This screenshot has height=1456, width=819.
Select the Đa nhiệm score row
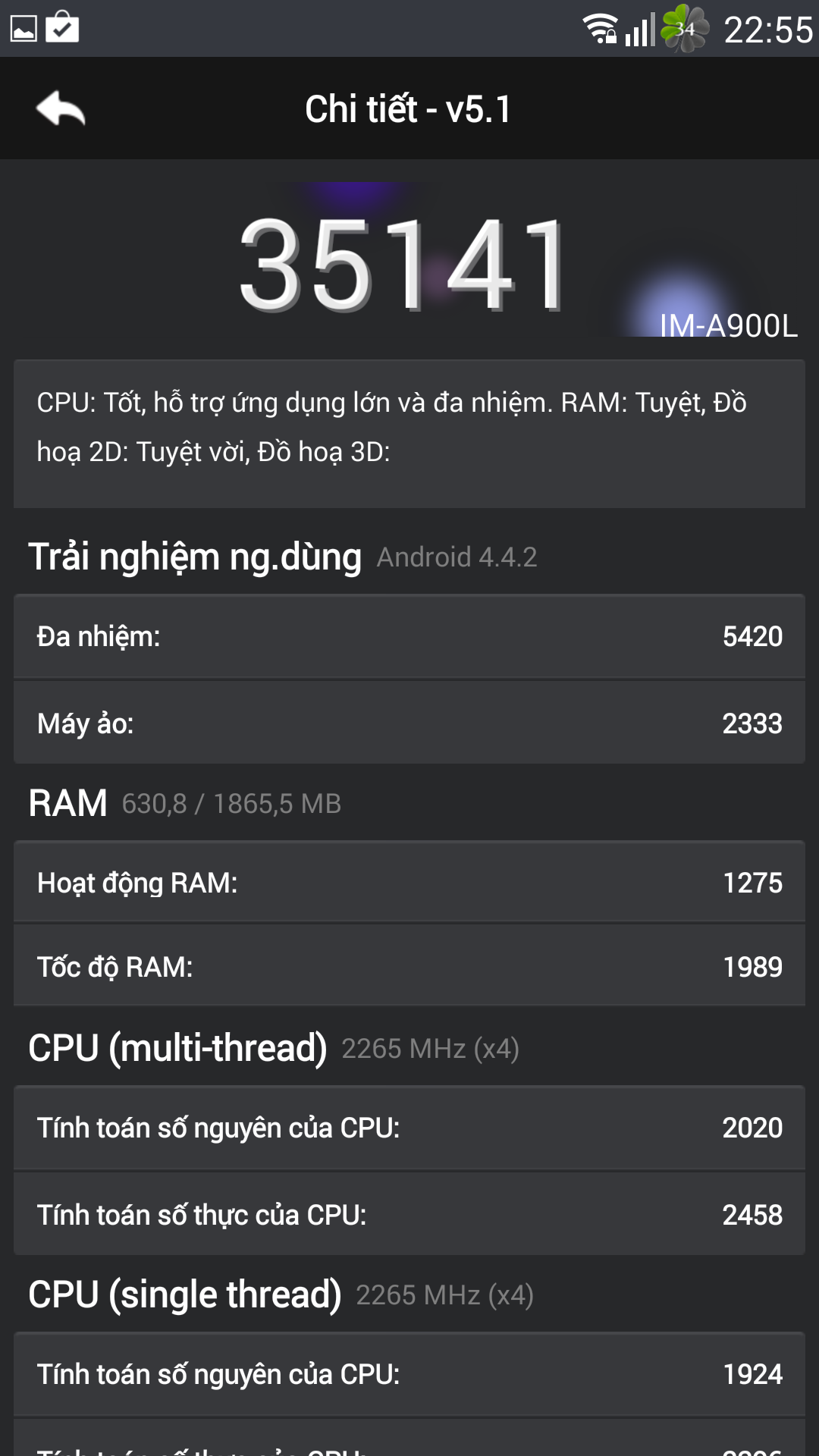tap(409, 636)
